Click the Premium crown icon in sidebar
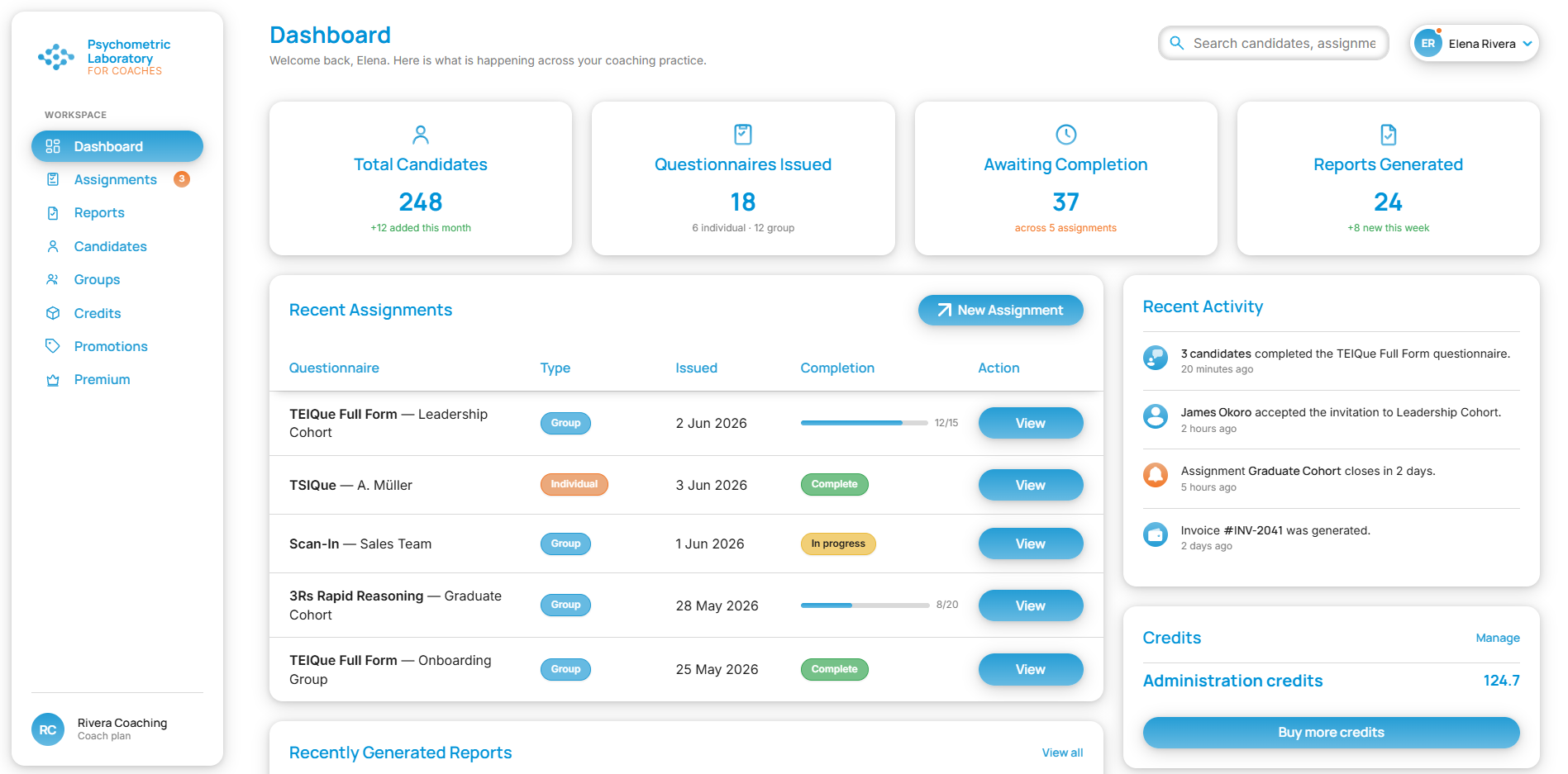 pyautogui.click(x=53, y=380)
